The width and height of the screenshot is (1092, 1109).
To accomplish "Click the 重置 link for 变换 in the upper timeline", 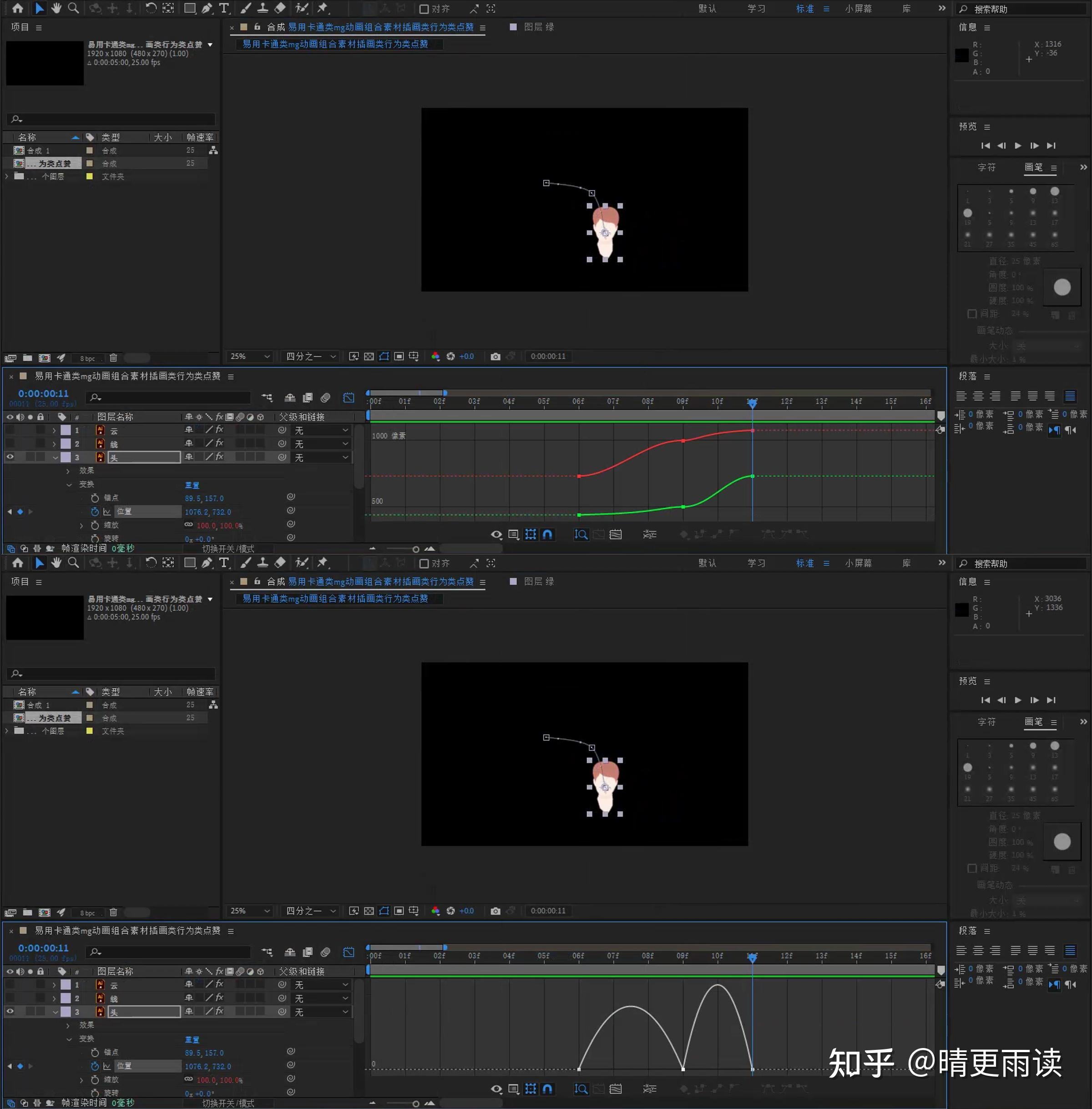I will [192, 485].
